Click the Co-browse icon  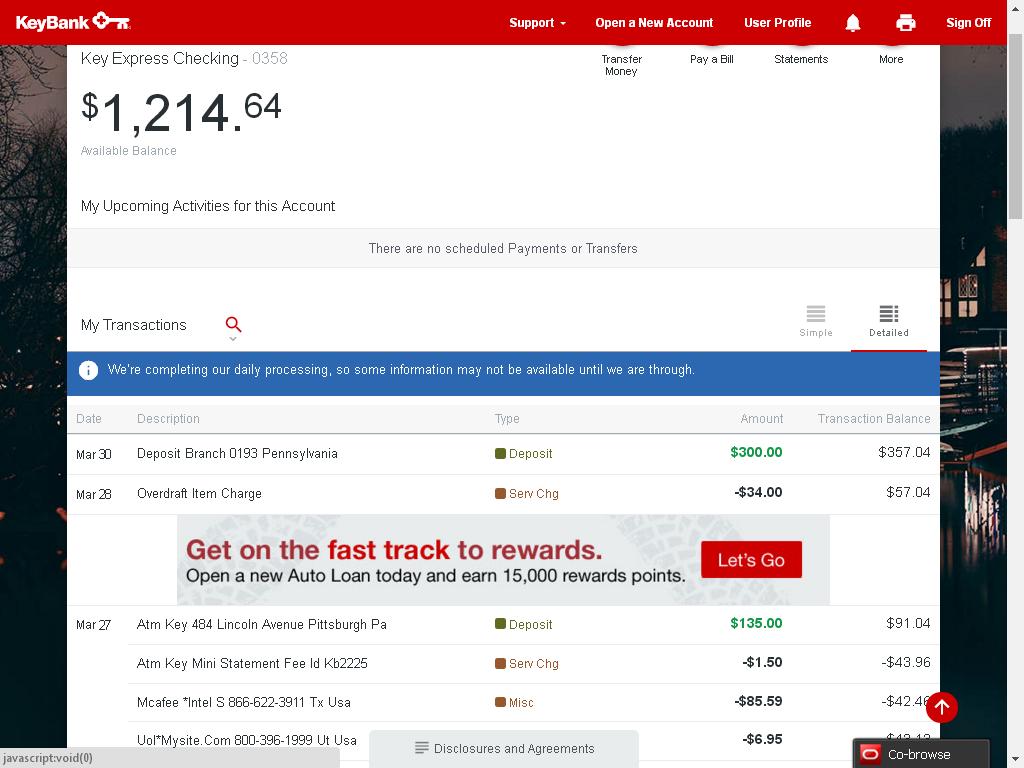871,754
